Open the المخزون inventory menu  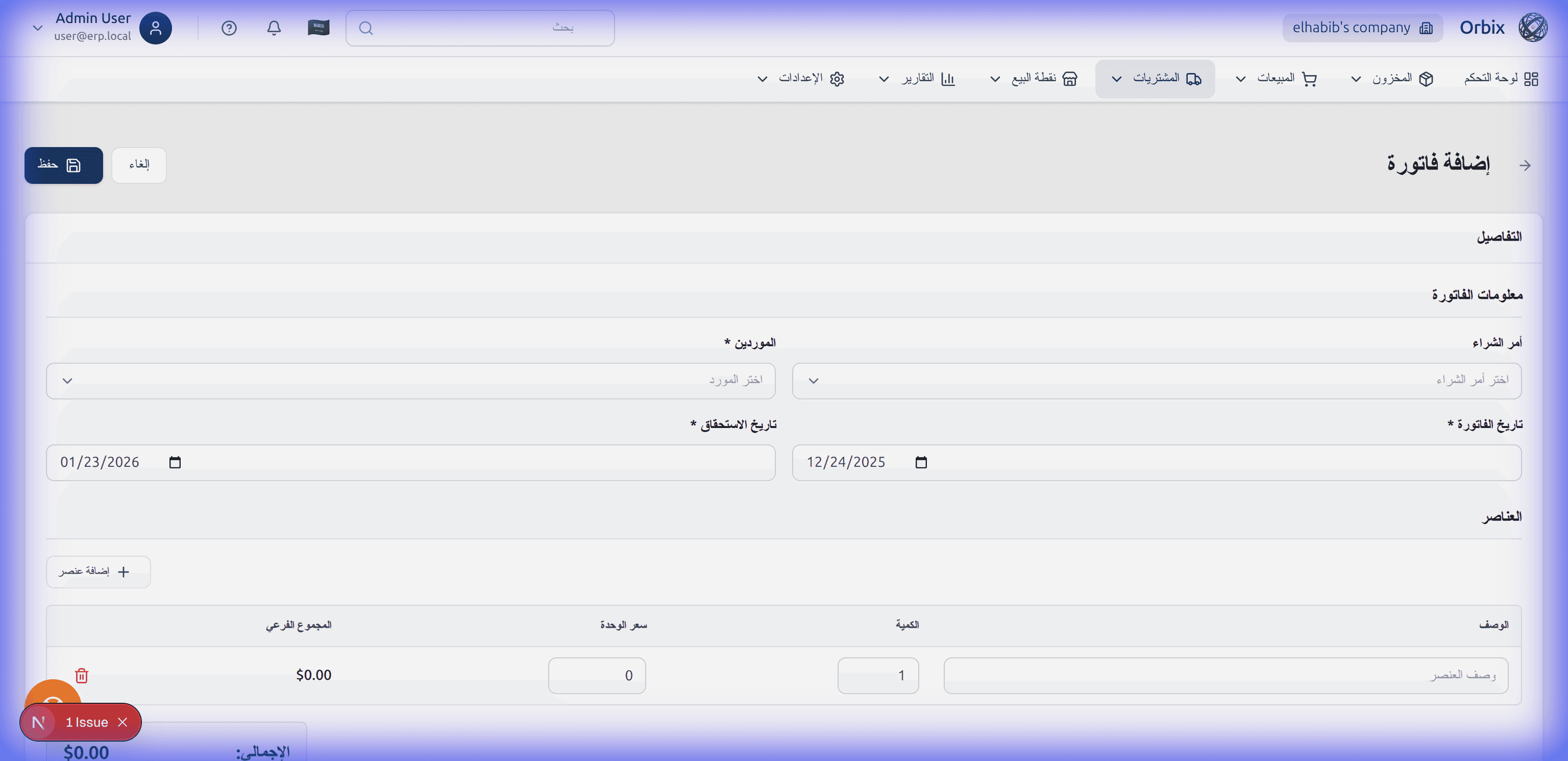pyautogui.click(x=1392, y=79)
